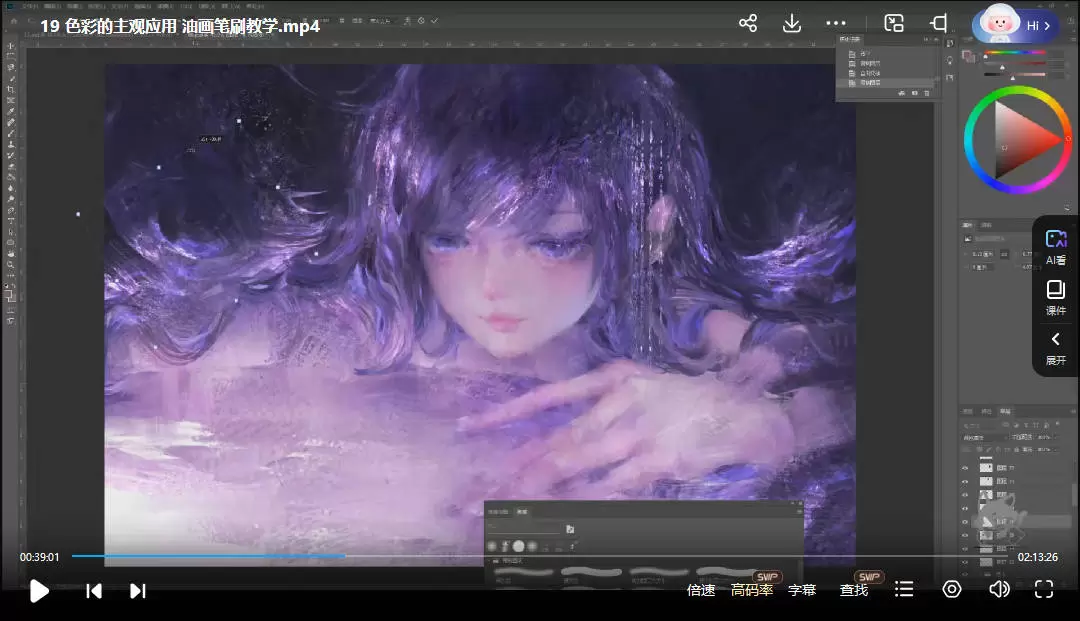
Task: Click the foreground color swatch in toolbox
Action: [9, 294]
